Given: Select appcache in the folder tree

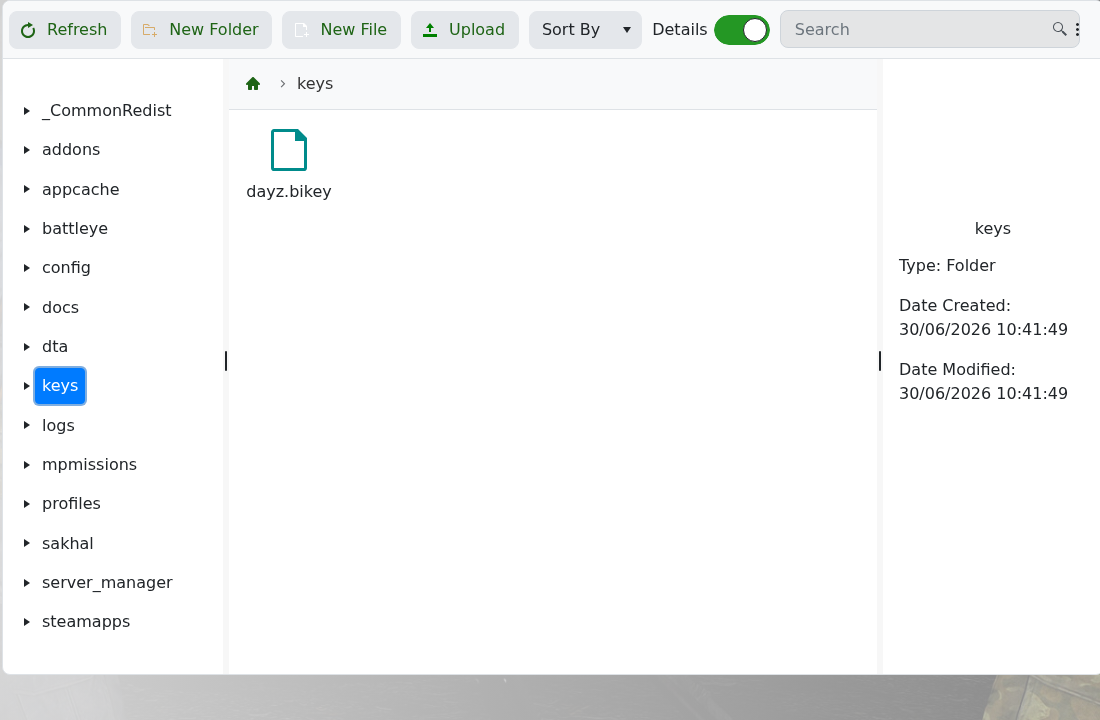Looking at the screenshot, I should tap(81, 189).
